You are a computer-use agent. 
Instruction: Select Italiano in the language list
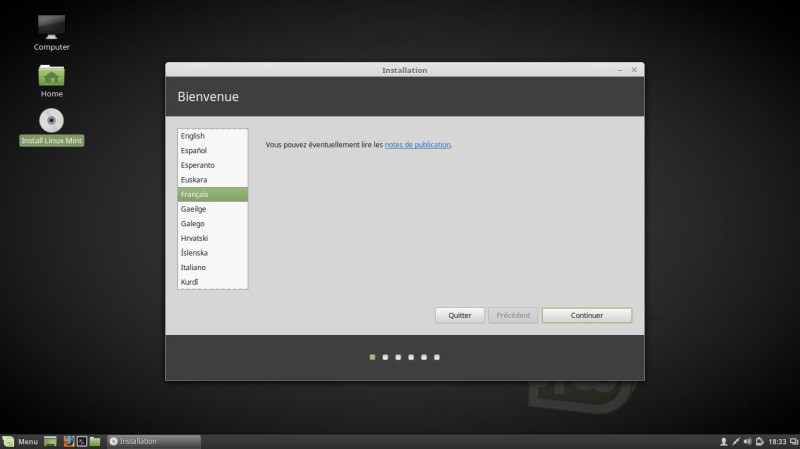(x=213, y=267)
